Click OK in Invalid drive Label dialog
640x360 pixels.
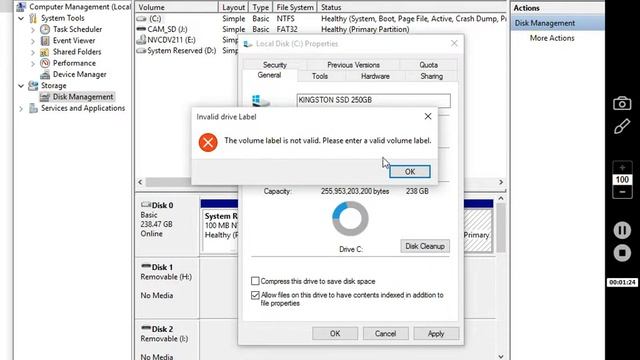click(x=410, y=172)
